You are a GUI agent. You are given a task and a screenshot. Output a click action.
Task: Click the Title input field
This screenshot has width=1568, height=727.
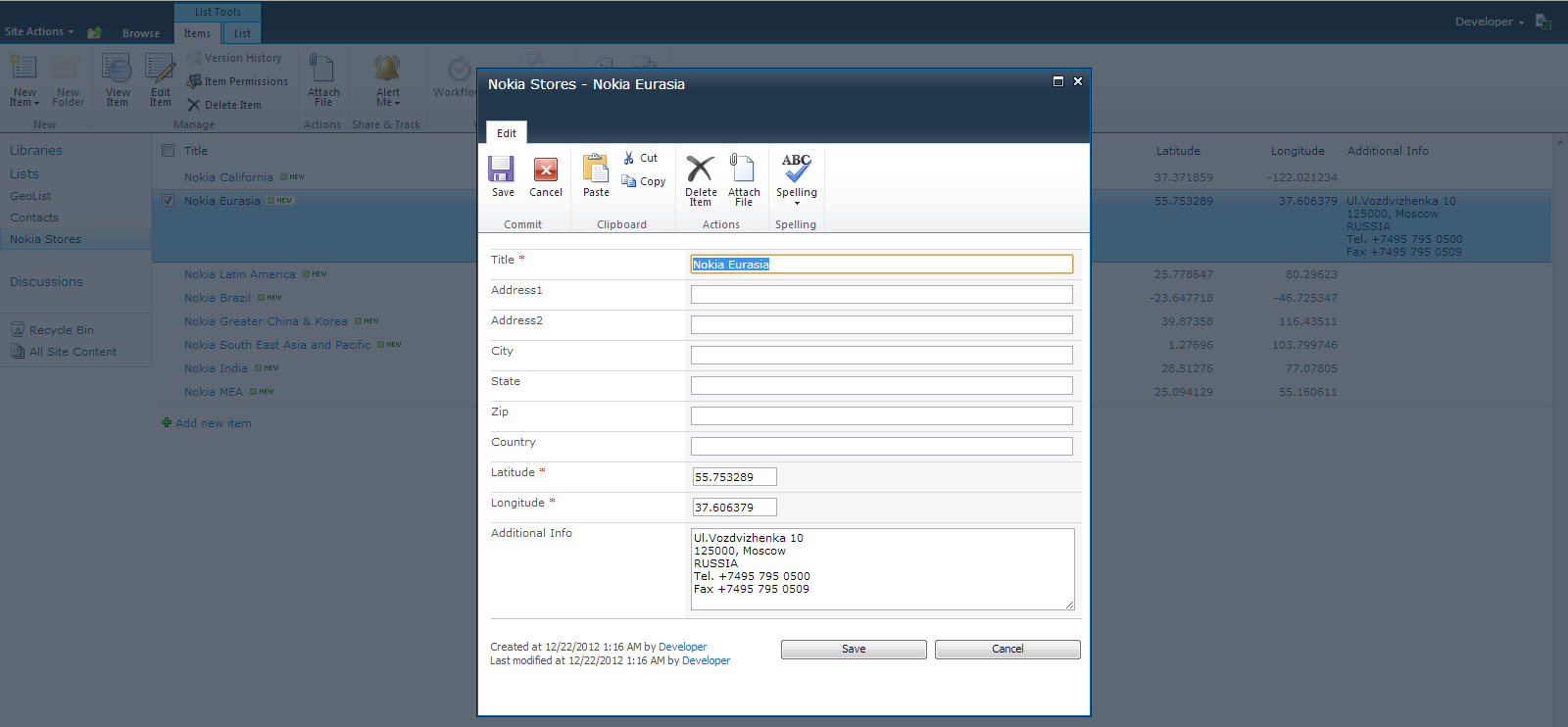click(882, 265)
